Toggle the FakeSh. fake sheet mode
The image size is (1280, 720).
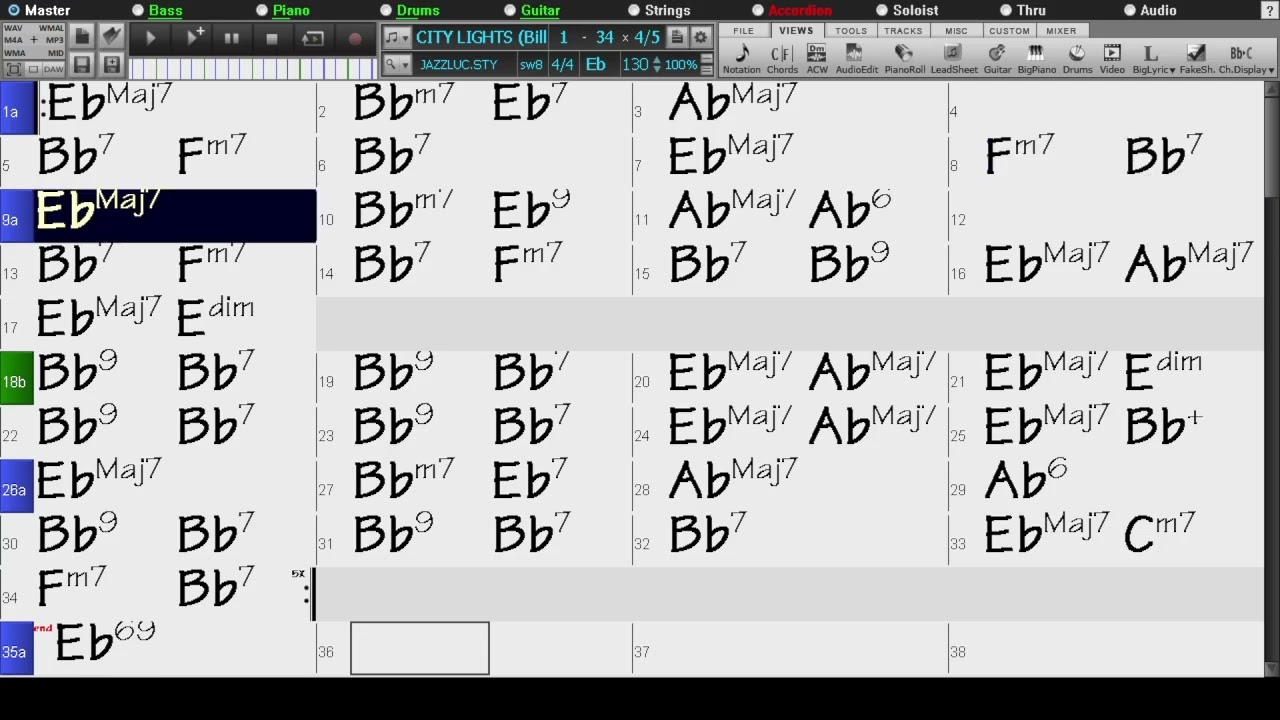click(x=1196, y=59)
